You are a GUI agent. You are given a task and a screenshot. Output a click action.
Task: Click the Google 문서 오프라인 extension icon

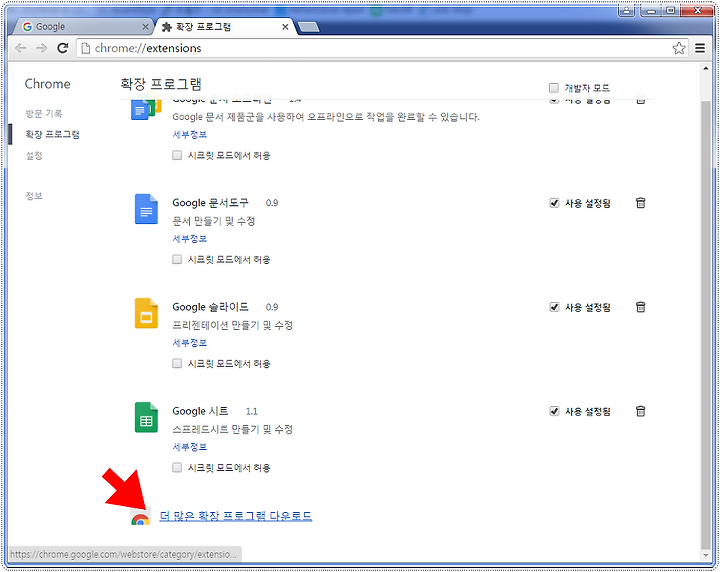pos(146,109)
